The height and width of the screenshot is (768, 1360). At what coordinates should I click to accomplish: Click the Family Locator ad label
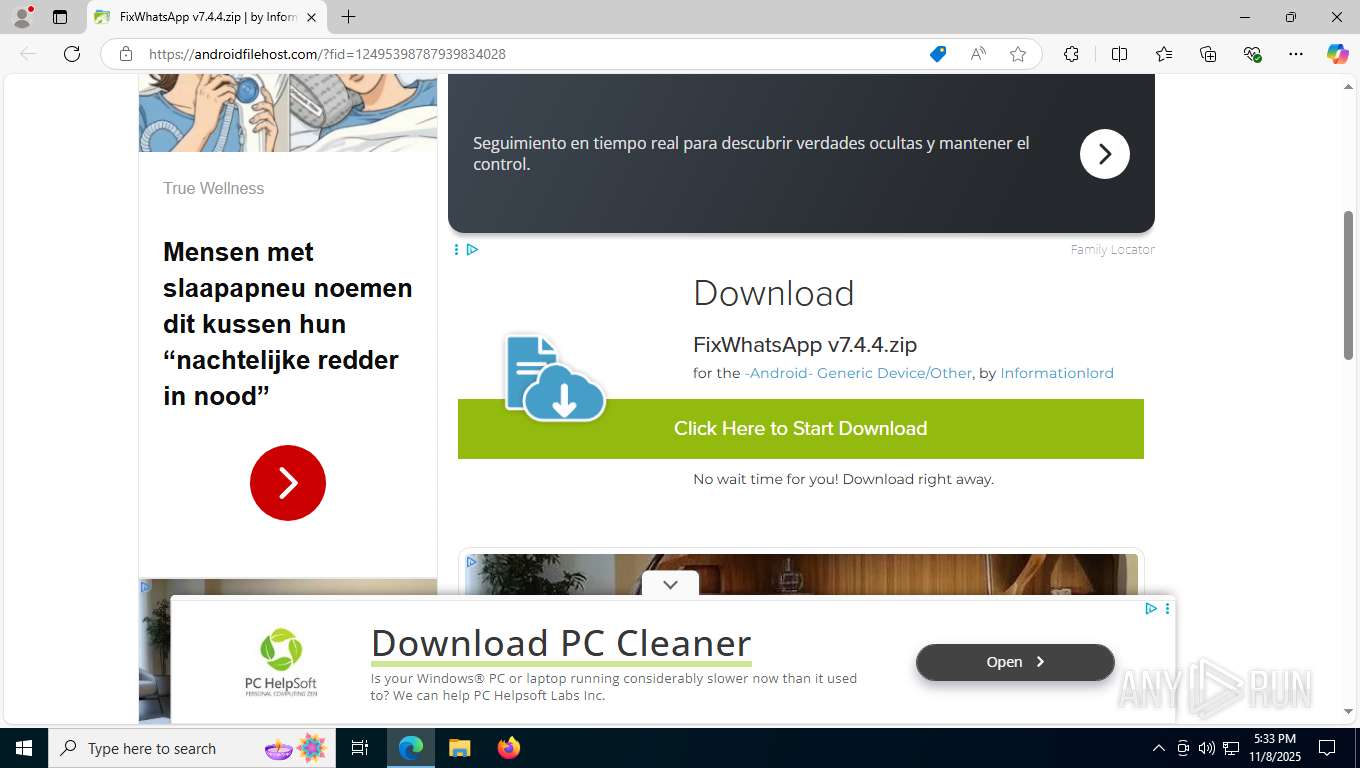[1112, 249]
